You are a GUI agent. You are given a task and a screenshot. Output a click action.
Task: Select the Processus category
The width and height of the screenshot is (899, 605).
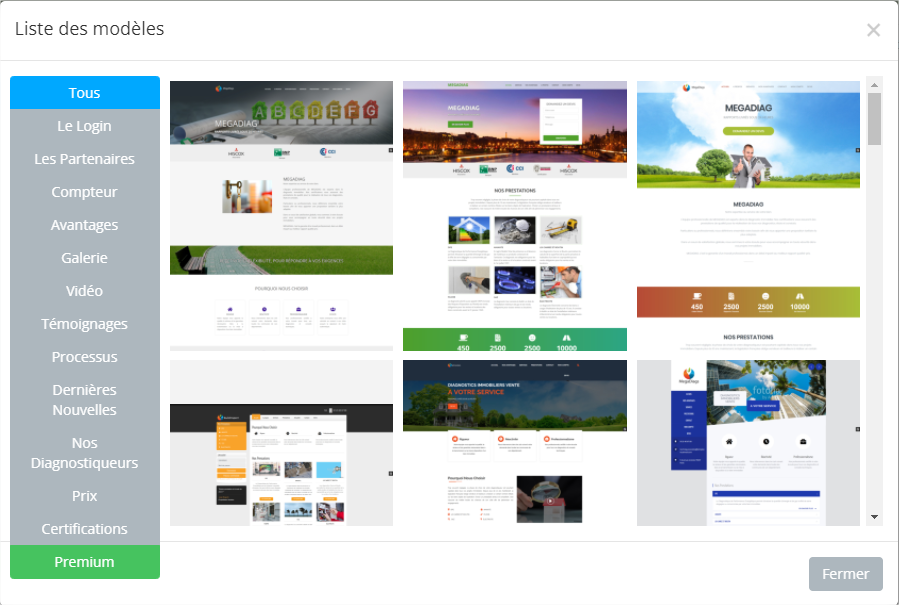[x=85, y=357]
